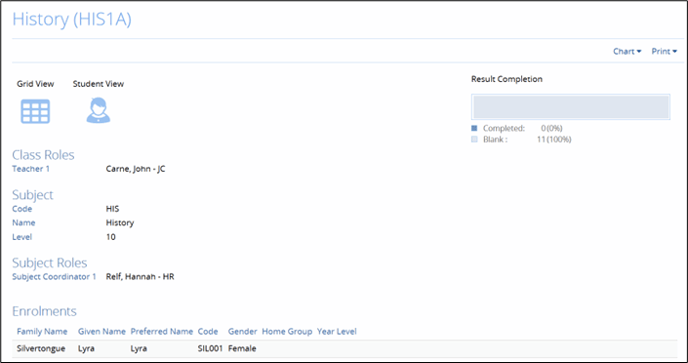The image size is (688, 363).
Task: Sort enrolments by Home Group column
Action: coord(287,331)
